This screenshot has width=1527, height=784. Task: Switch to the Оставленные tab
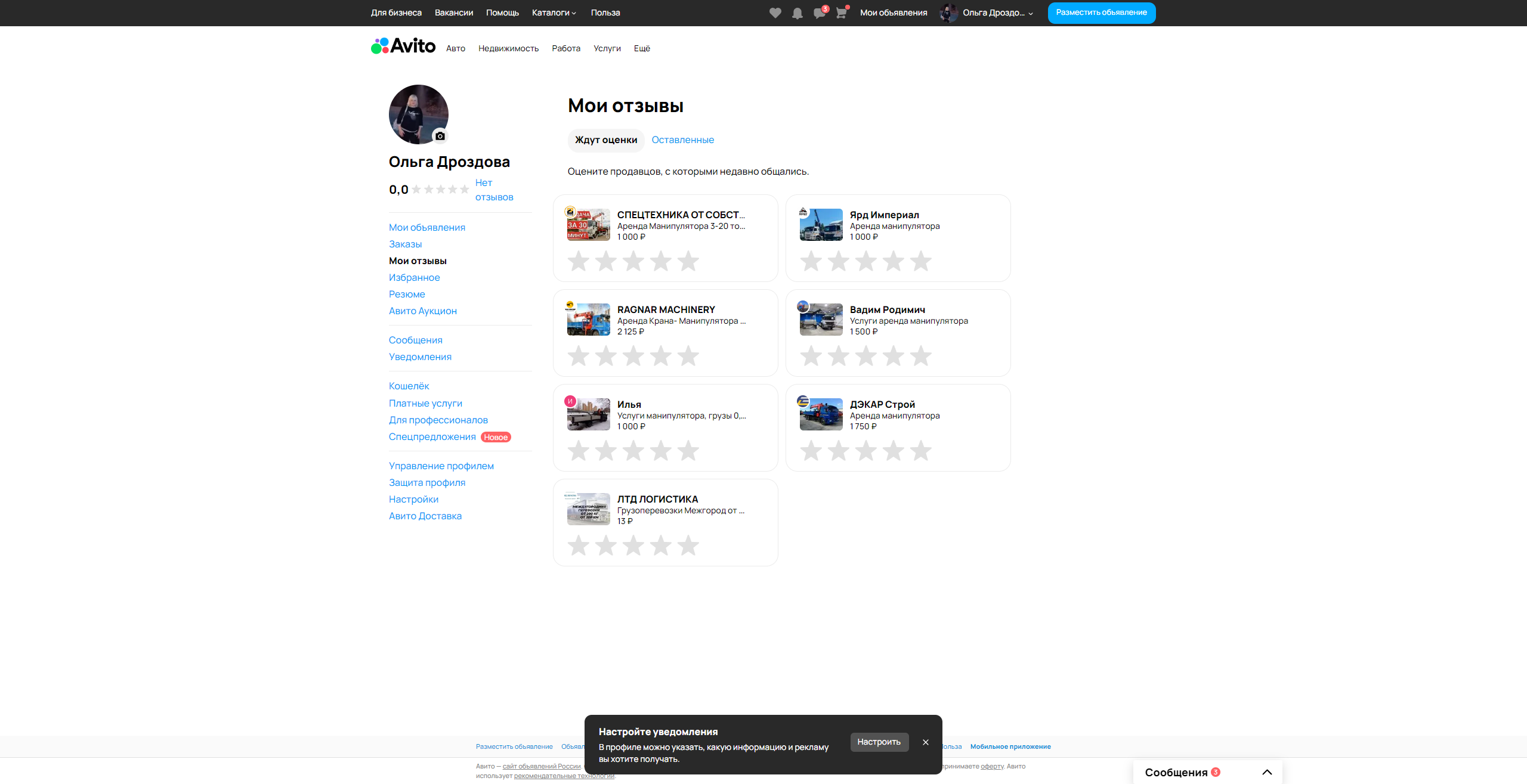682,140
